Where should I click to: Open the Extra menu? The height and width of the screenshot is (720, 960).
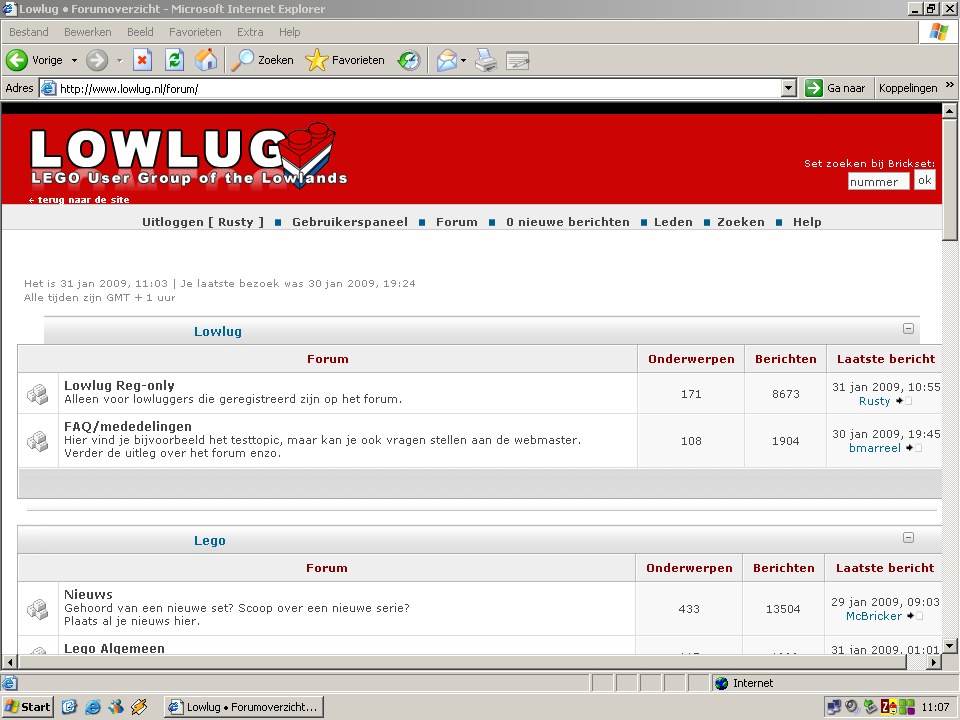coord(250,32)
